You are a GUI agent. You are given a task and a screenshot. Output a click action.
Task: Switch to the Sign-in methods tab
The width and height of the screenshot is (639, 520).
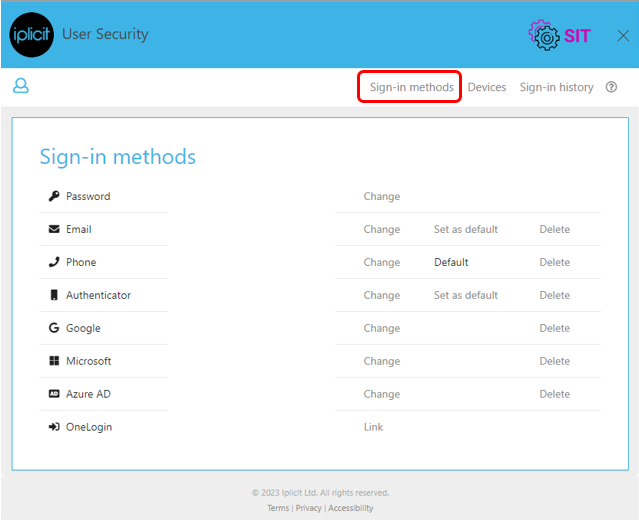[x=412, y=87]
